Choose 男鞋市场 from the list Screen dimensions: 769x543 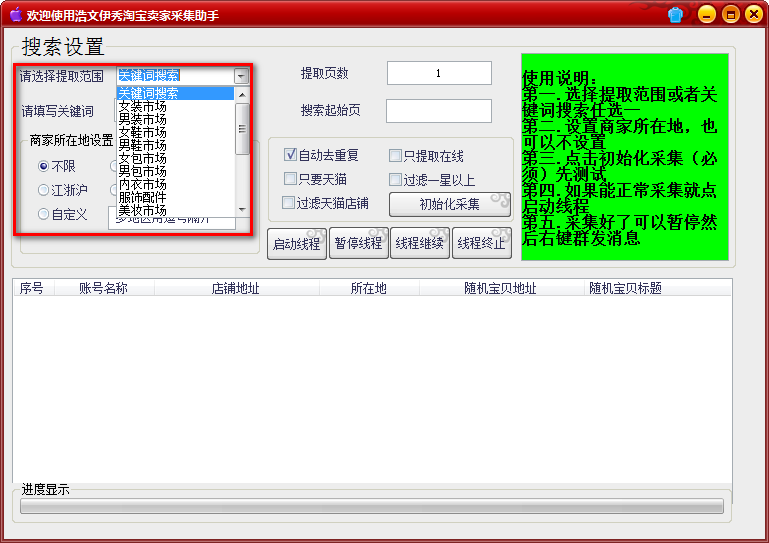[x=176, y=145]
